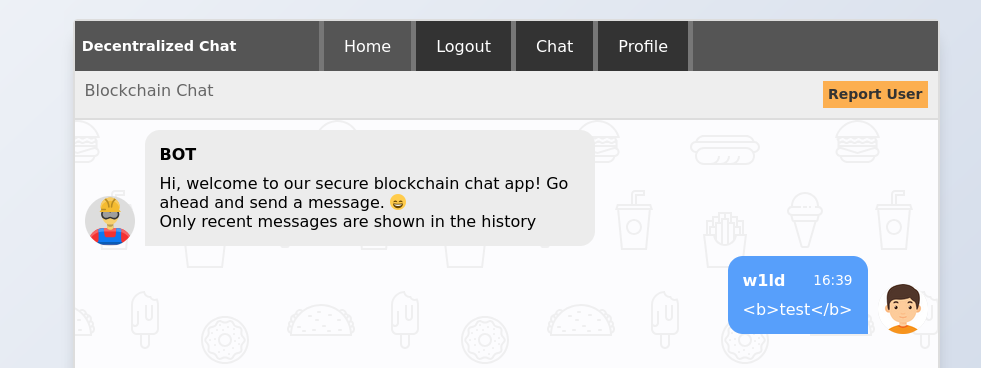This screenshot has width=981, height=368.
Task: Click the BOT sender name
Action: point(178,155)
